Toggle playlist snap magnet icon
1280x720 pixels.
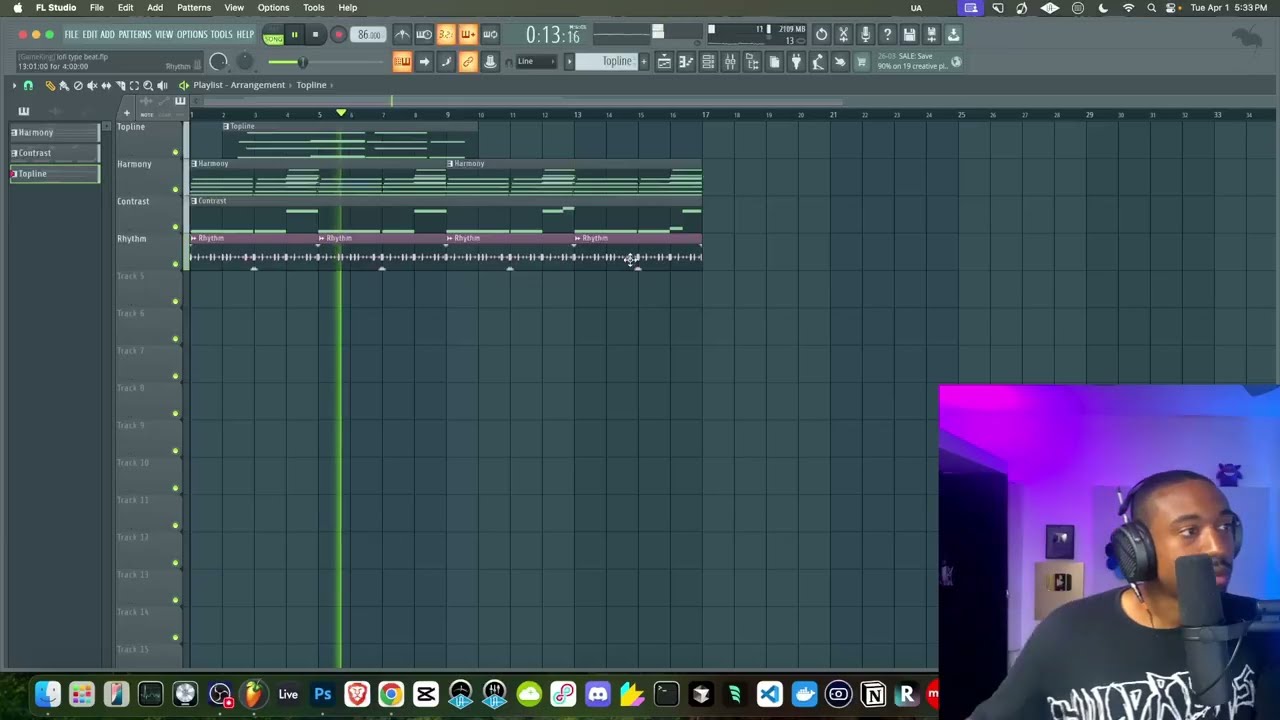[x=28, y=86]
